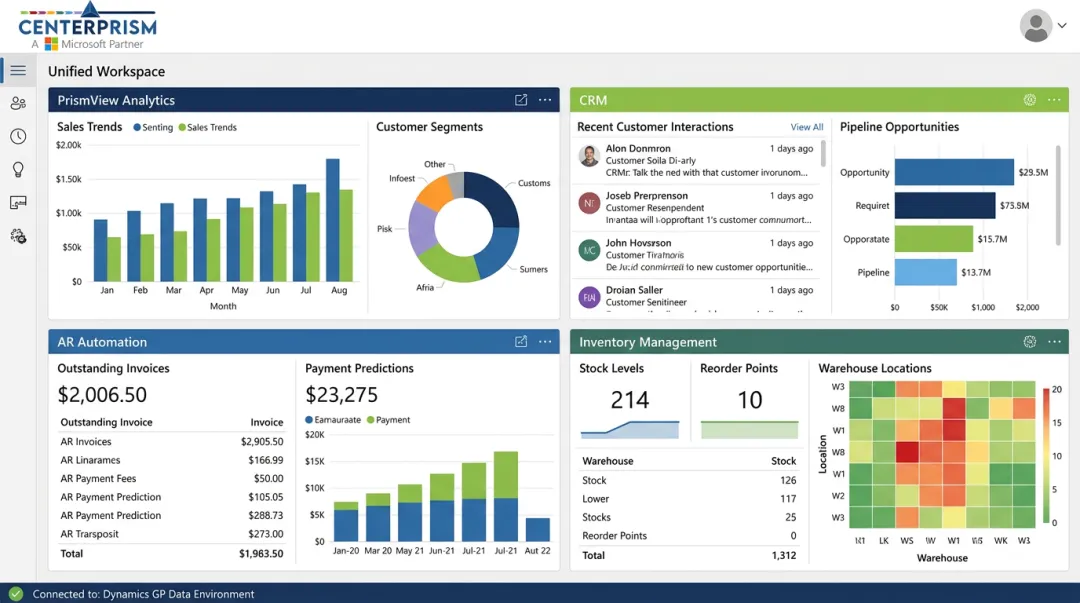Select the 'Customs' donut chart label
This screenshot has height=603, width=1080.
pos(534,183)
